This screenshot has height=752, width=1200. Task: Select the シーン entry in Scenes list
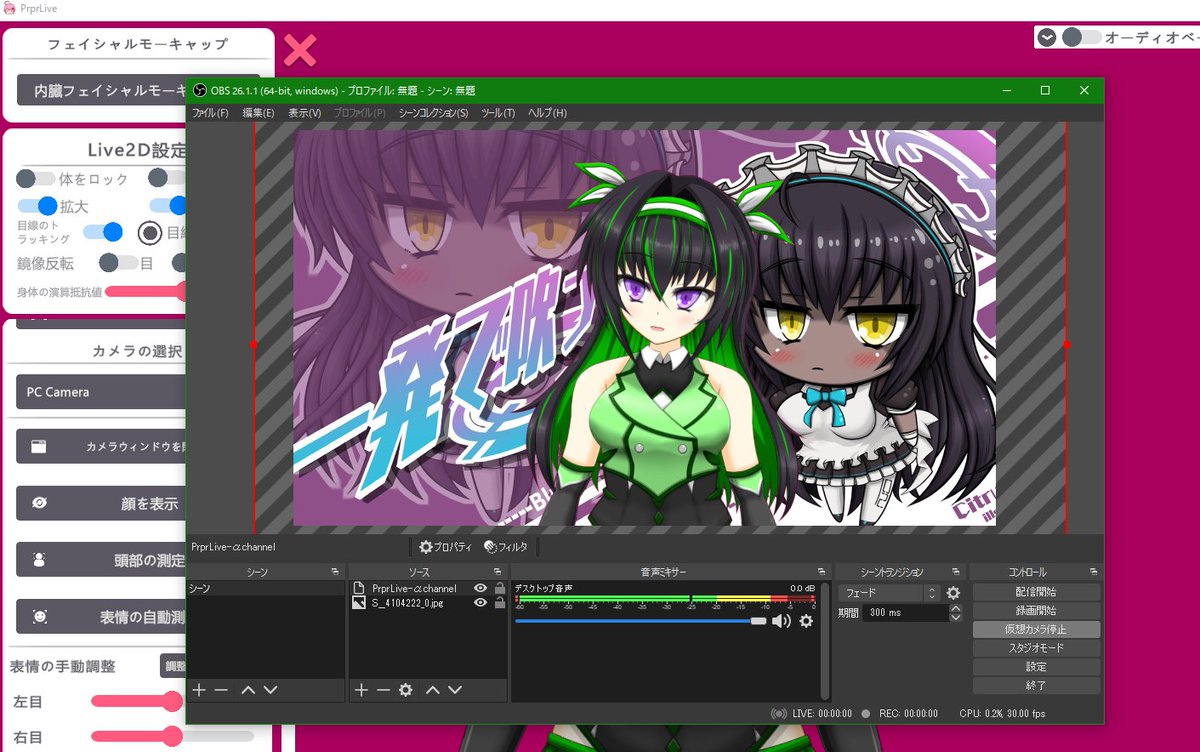266,589
